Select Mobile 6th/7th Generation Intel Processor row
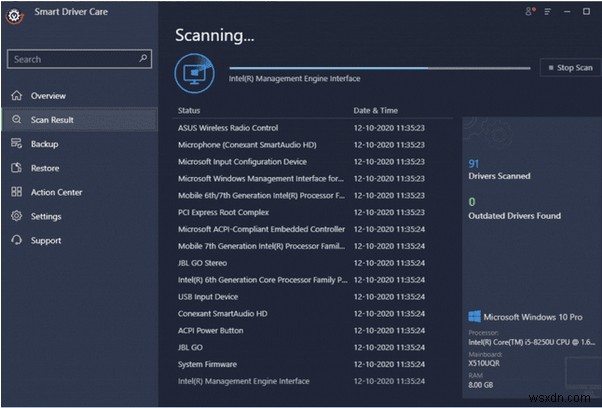Screen dimensions: 602x408 313,195
